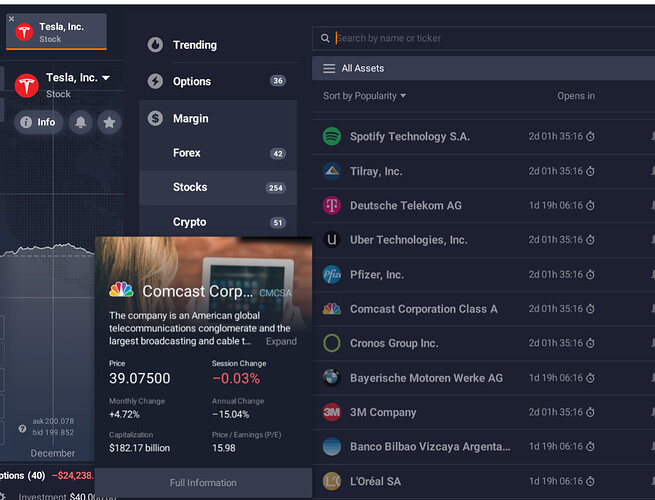
Task: Open the Margin category
Action: [218, 119]
